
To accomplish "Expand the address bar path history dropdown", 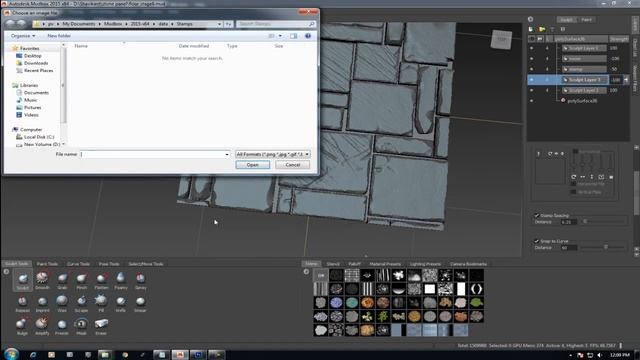I will [219, 24].
